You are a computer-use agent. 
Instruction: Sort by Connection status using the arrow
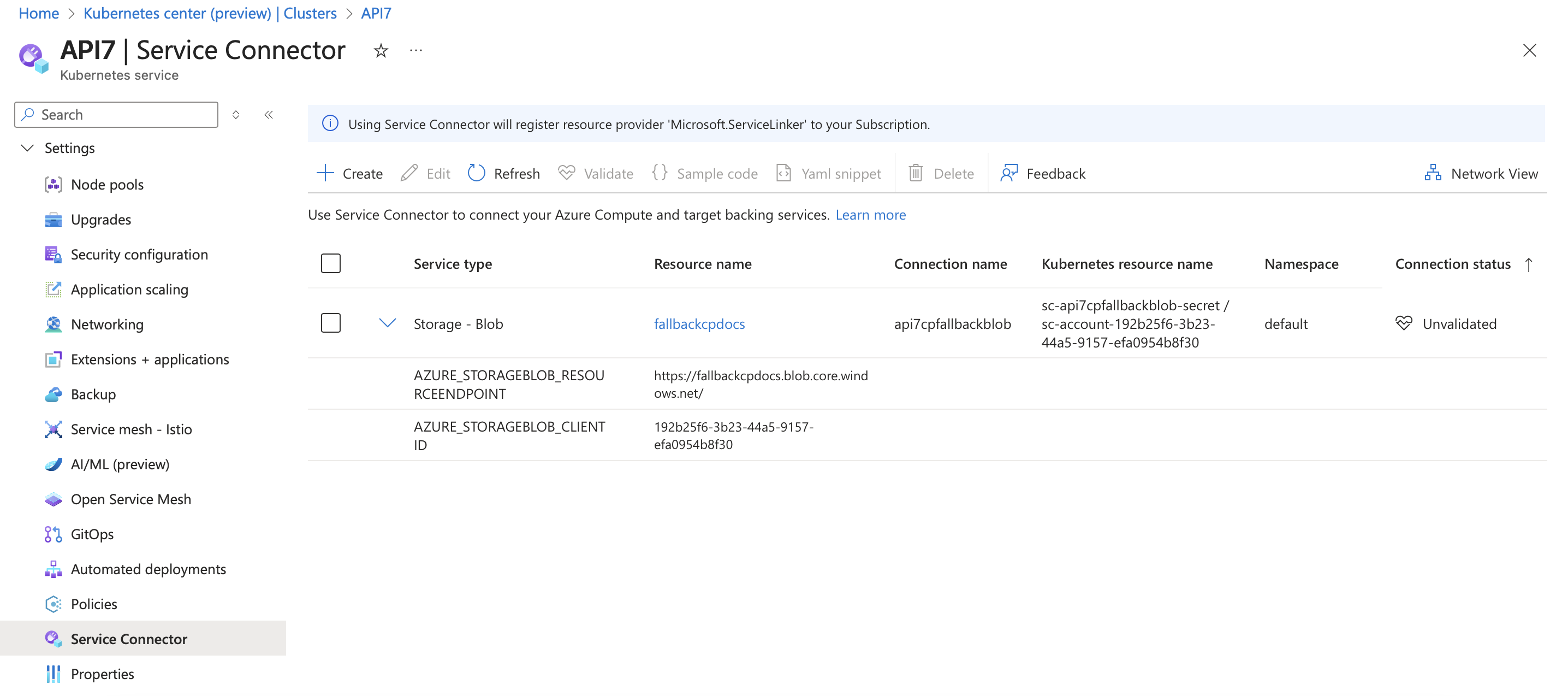click(x=1529, y=264)
